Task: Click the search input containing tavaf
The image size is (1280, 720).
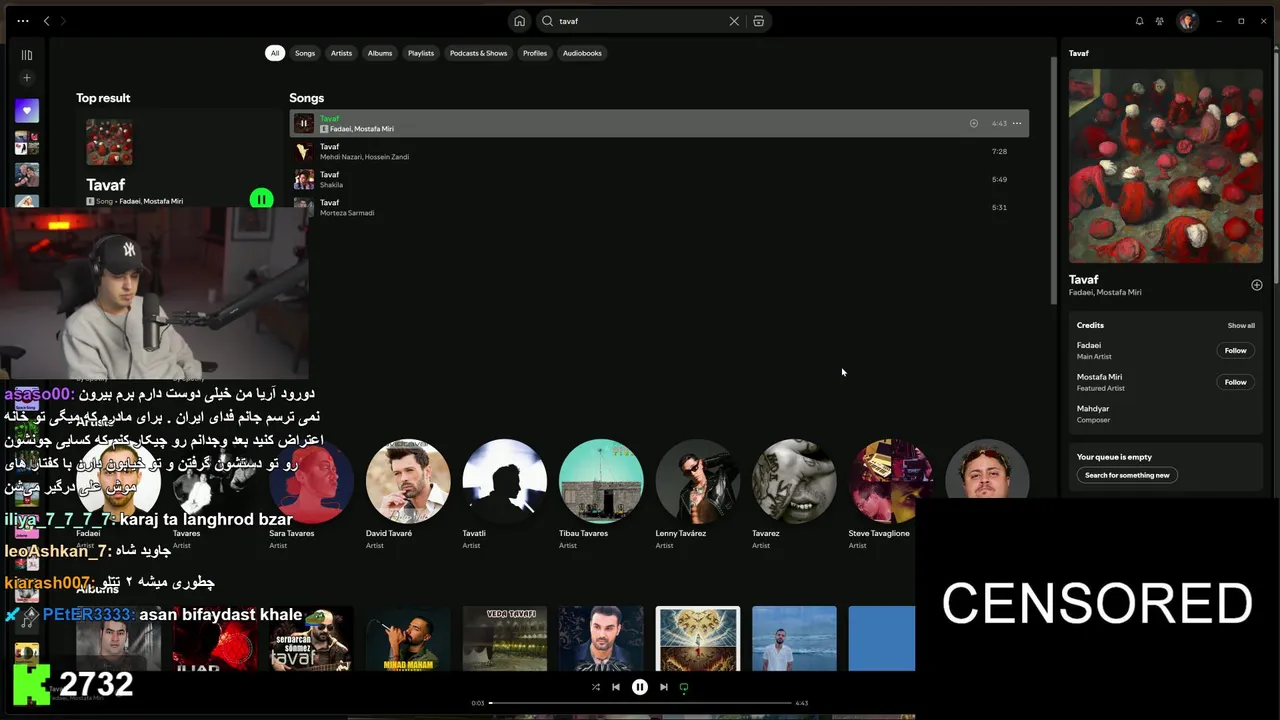Action: coord(640,21)
